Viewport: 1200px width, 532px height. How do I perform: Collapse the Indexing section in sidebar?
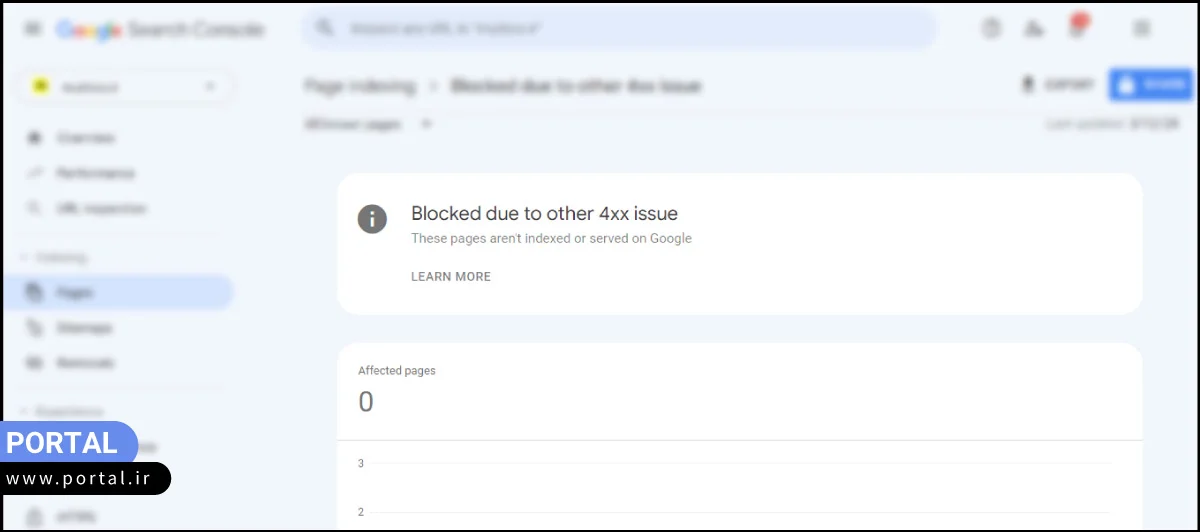click(25, 257)
